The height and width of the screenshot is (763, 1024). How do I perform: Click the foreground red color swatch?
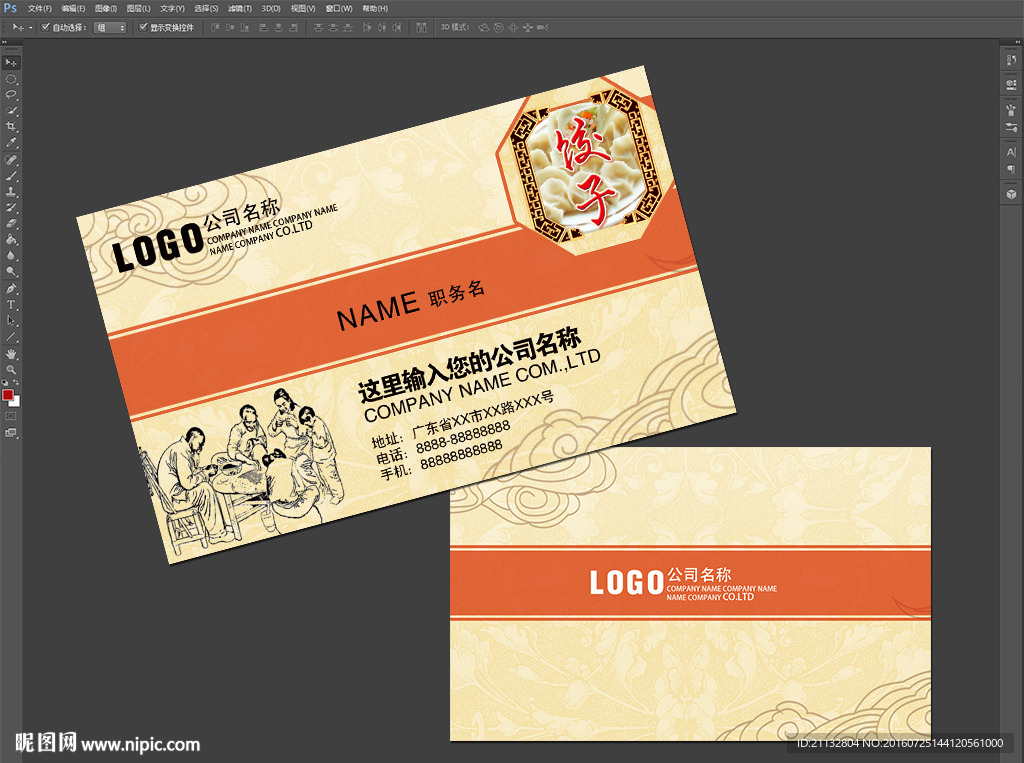[7, 395]
